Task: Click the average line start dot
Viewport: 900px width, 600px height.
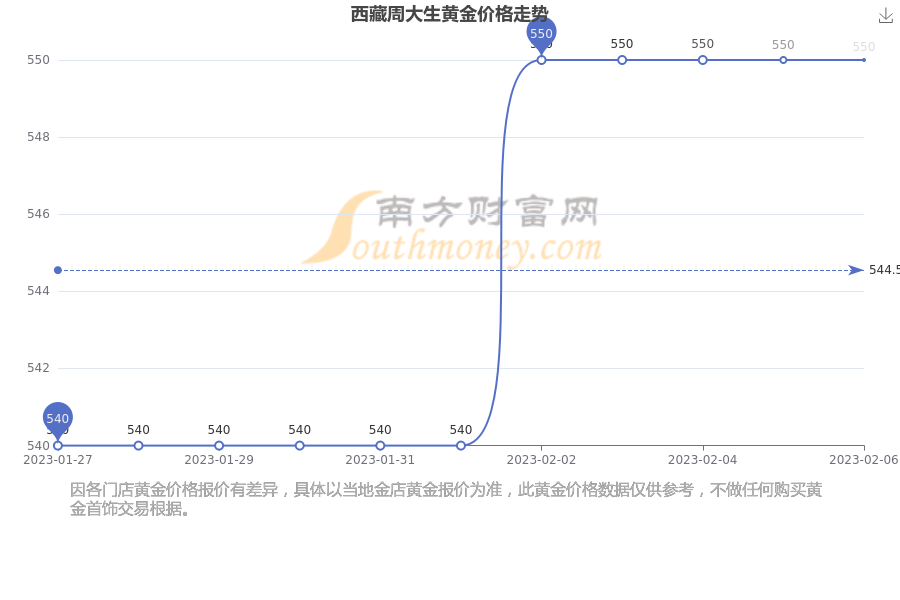Action: coord(57,270)
